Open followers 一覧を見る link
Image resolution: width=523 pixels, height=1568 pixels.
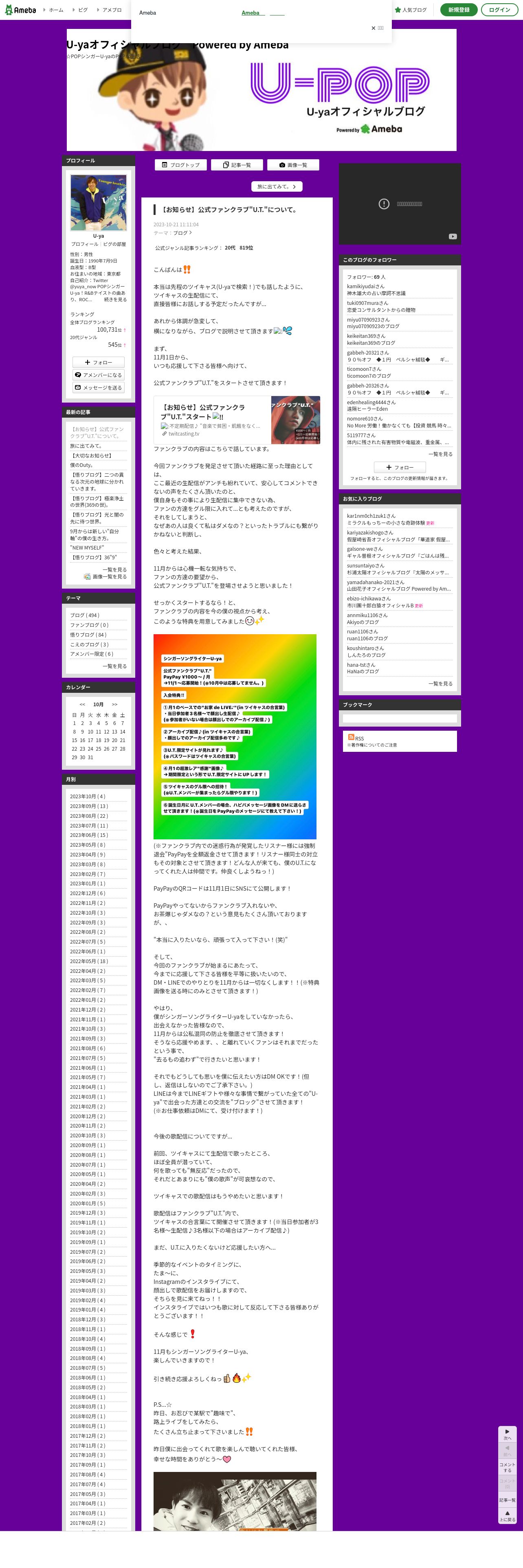[440, 454]
